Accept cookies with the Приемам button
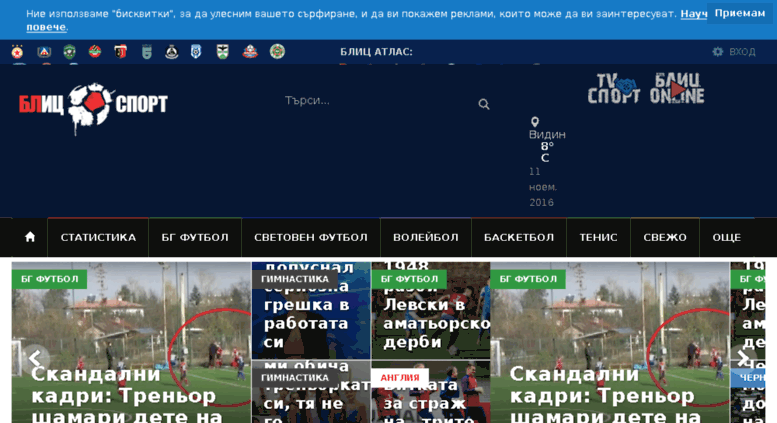 [739, 13]
